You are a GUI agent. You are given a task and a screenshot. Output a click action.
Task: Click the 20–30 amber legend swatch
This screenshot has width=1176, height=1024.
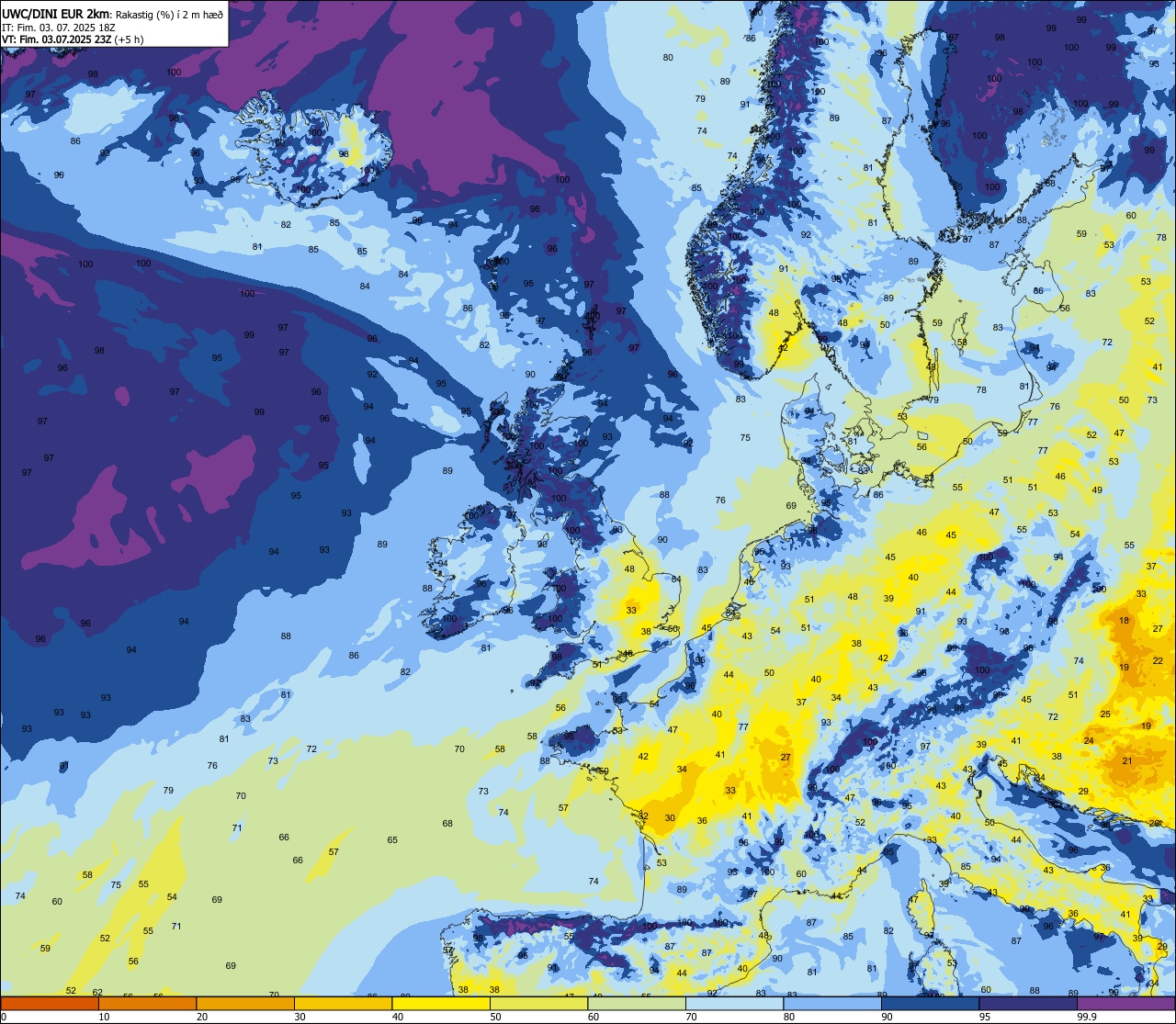(x=245, y=1004)
